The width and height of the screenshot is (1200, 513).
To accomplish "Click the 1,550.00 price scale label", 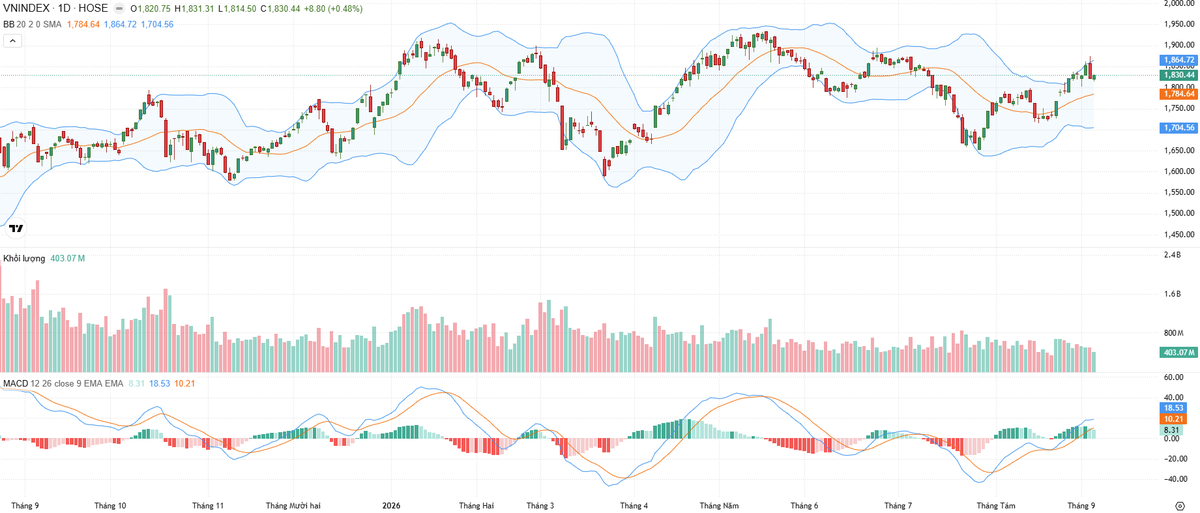I will 1181,192.
